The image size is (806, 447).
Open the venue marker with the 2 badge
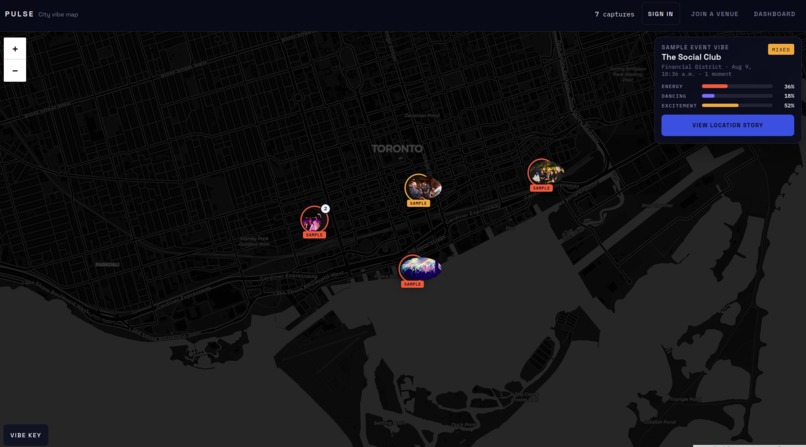pos(314,220)
